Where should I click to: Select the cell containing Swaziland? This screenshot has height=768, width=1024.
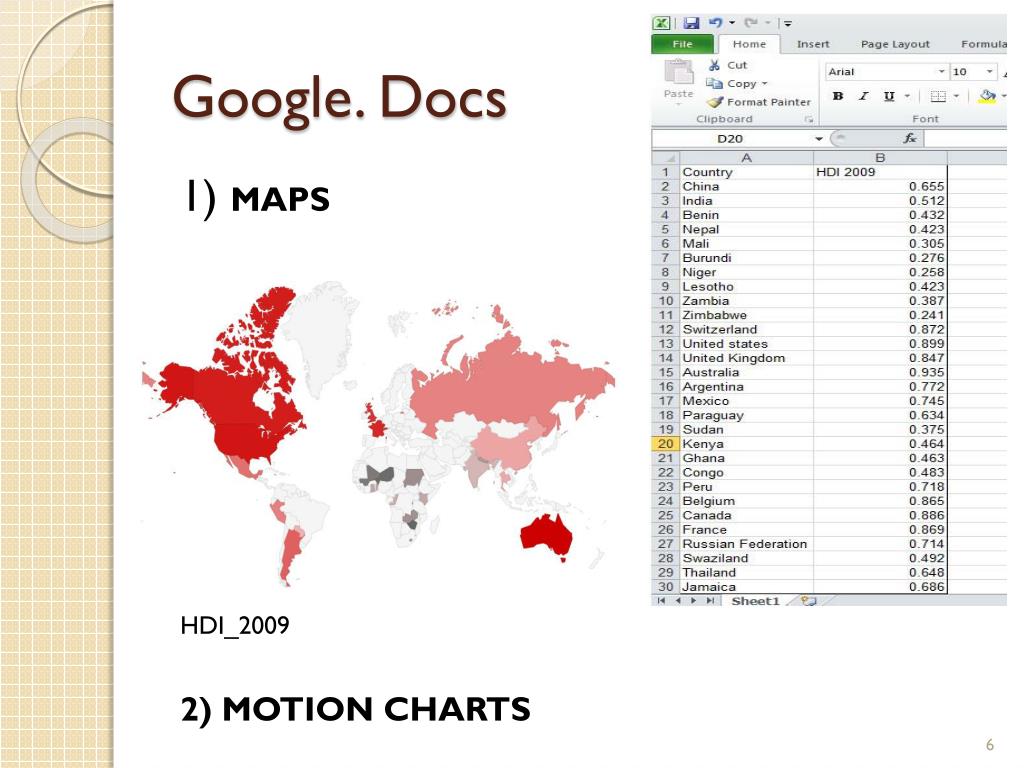point(746,558)
